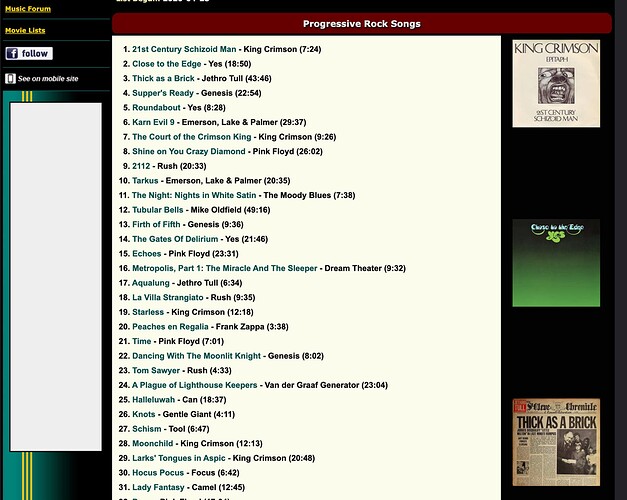The height and width of the screenshot is (500, 627).
Task: Open Larks' Tongues in Aspic link
Action: 179,458
